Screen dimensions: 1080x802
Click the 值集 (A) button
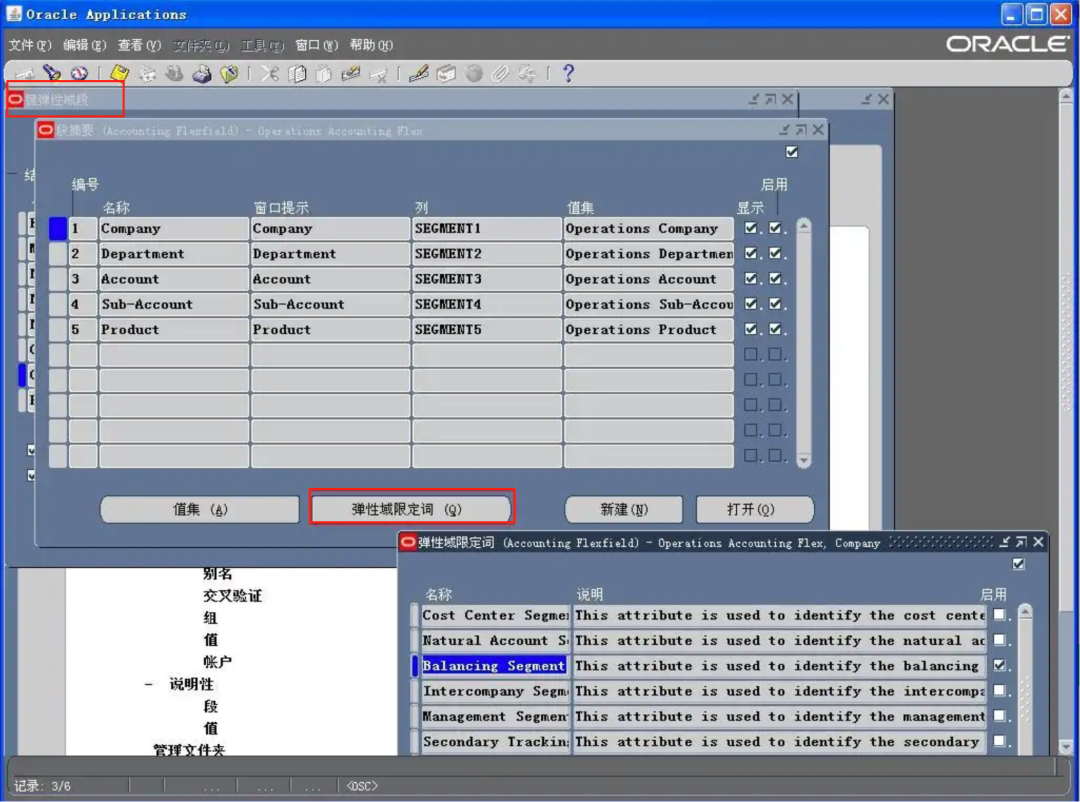200,509
